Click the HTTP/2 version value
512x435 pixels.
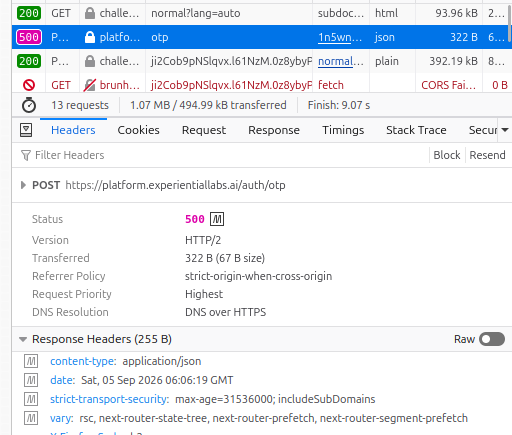pyautogui.click(x=203, y=240)
